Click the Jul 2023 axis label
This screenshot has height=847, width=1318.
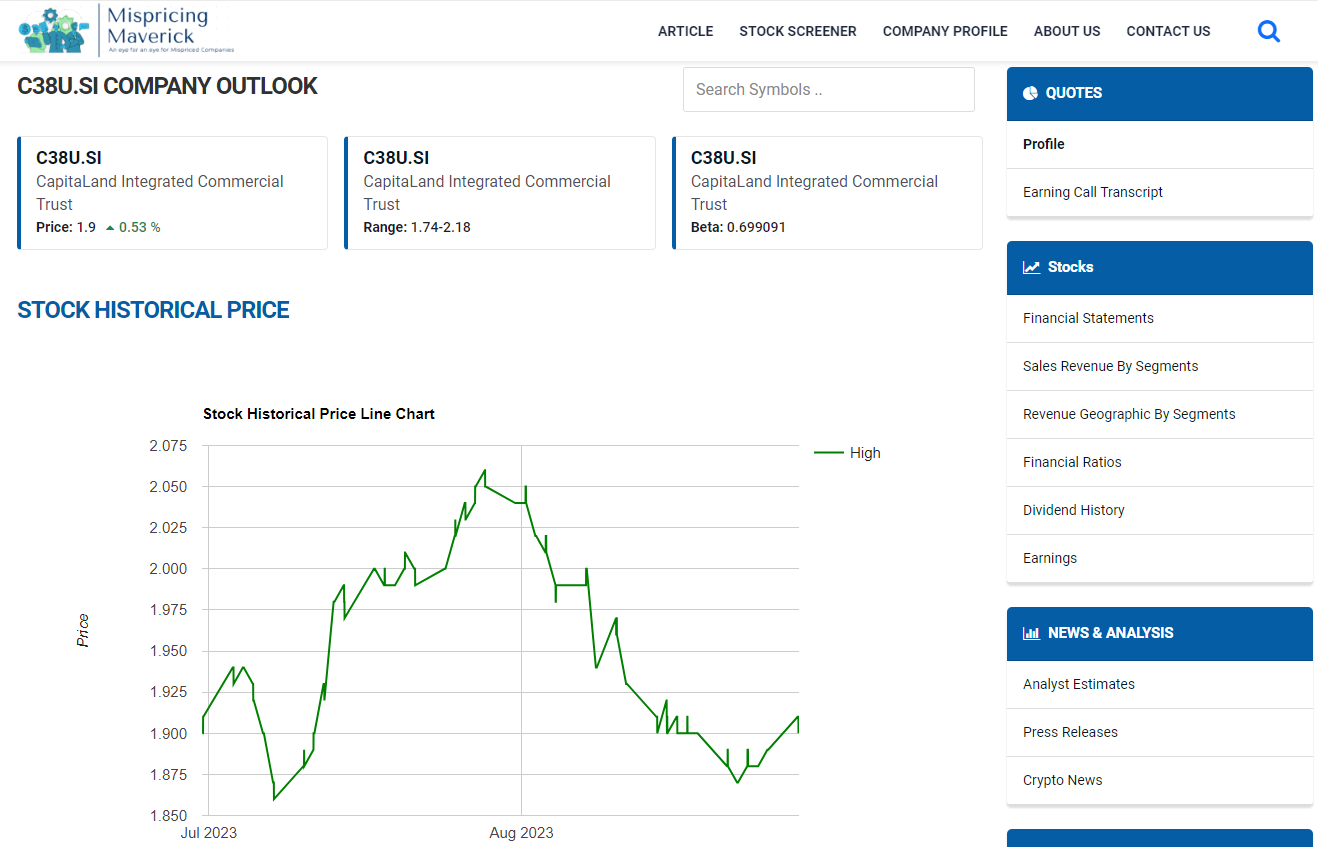(x=209, y=832)
